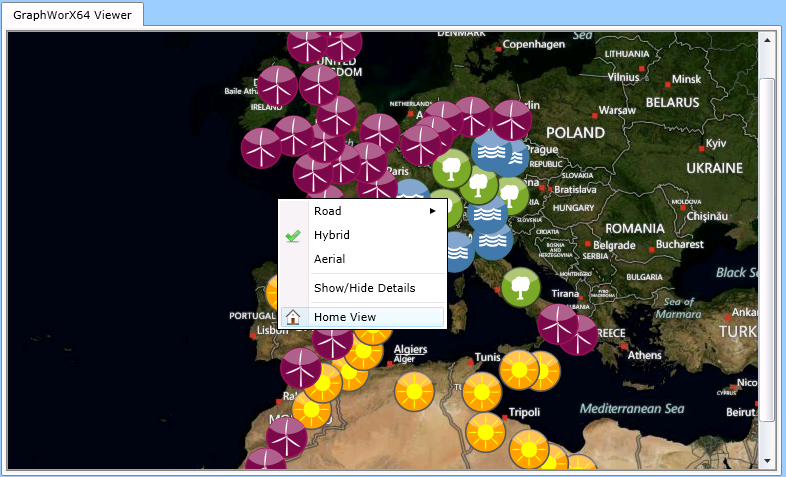Viewport: 786px width, 477px height.
Task: Click the house icon beside Home View
Action: 293,317
